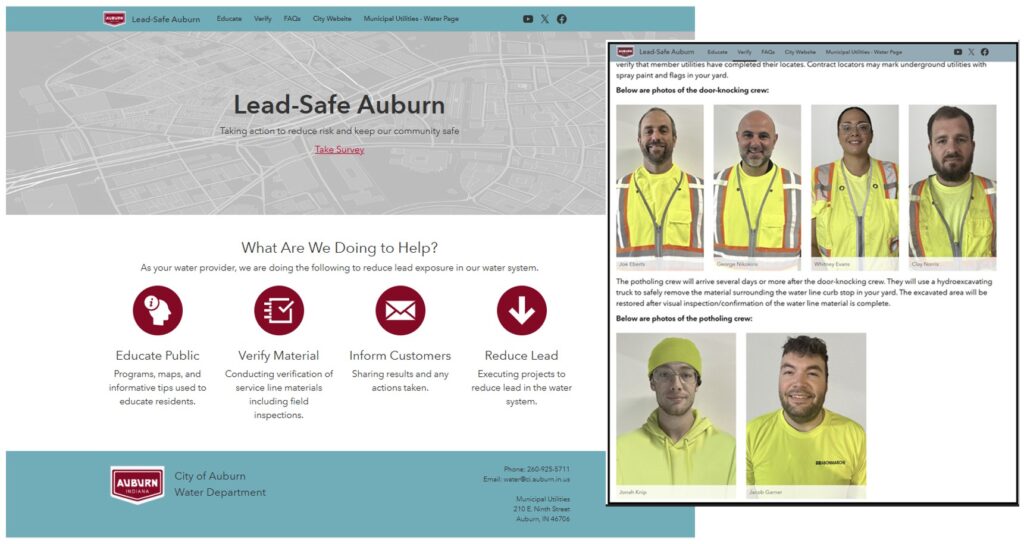
Task: Click the Educate Public head icon
Action: pyautogui.click(x=157, y=310)
